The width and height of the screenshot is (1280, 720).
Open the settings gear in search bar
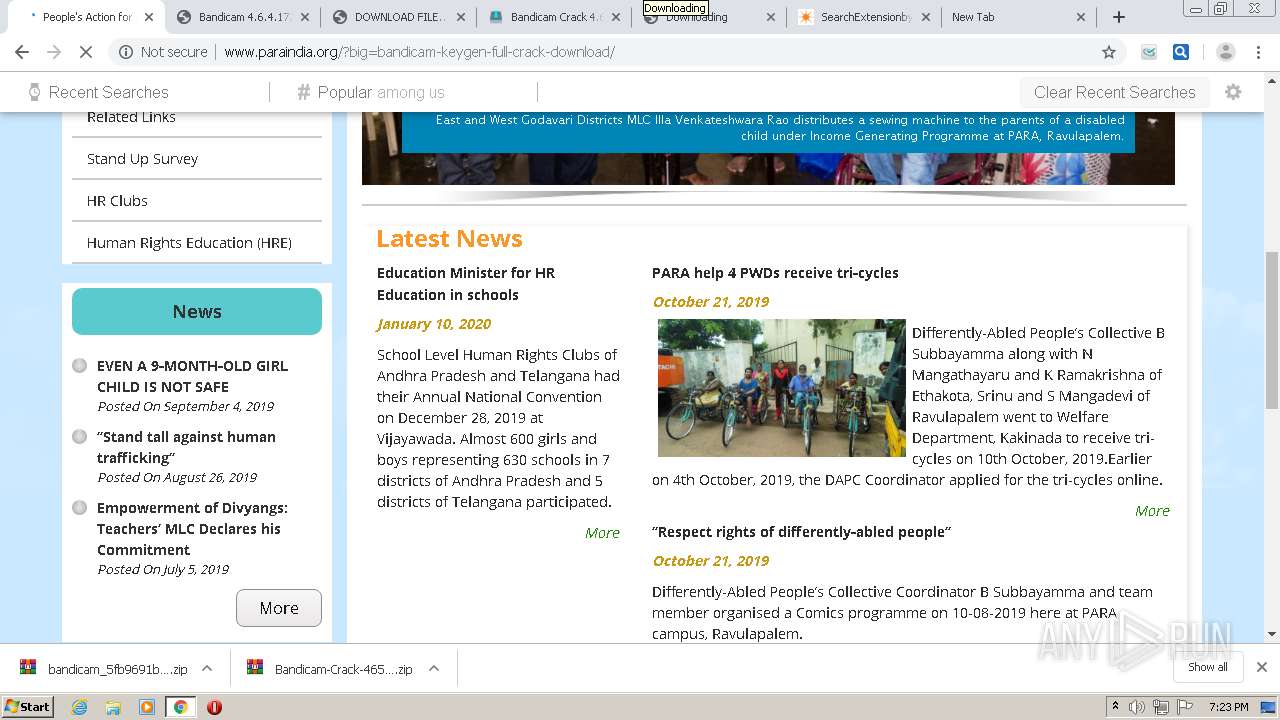1233,92
